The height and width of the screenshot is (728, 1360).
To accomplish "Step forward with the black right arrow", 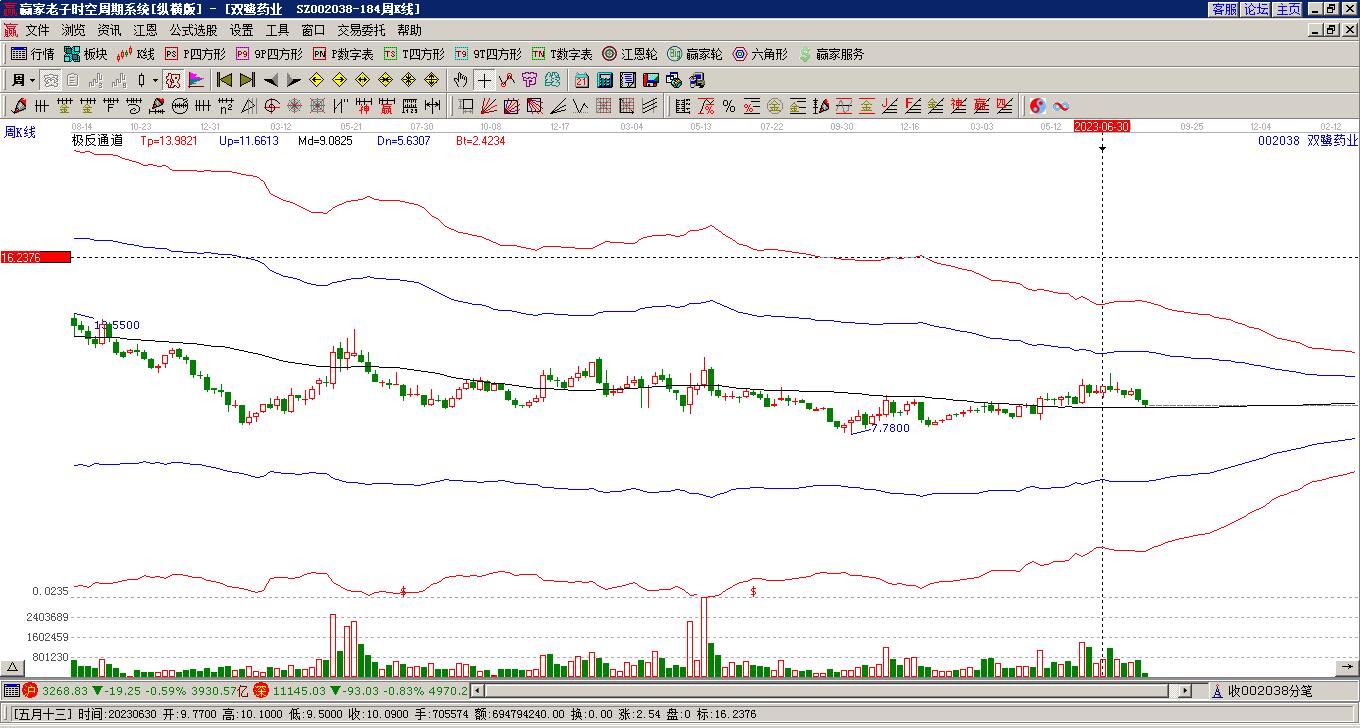I will point(294,80).
